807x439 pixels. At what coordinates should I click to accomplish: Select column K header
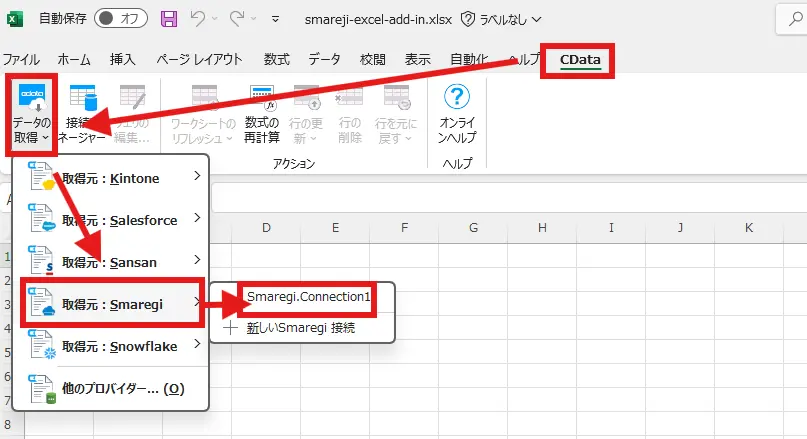click(749, 227)
